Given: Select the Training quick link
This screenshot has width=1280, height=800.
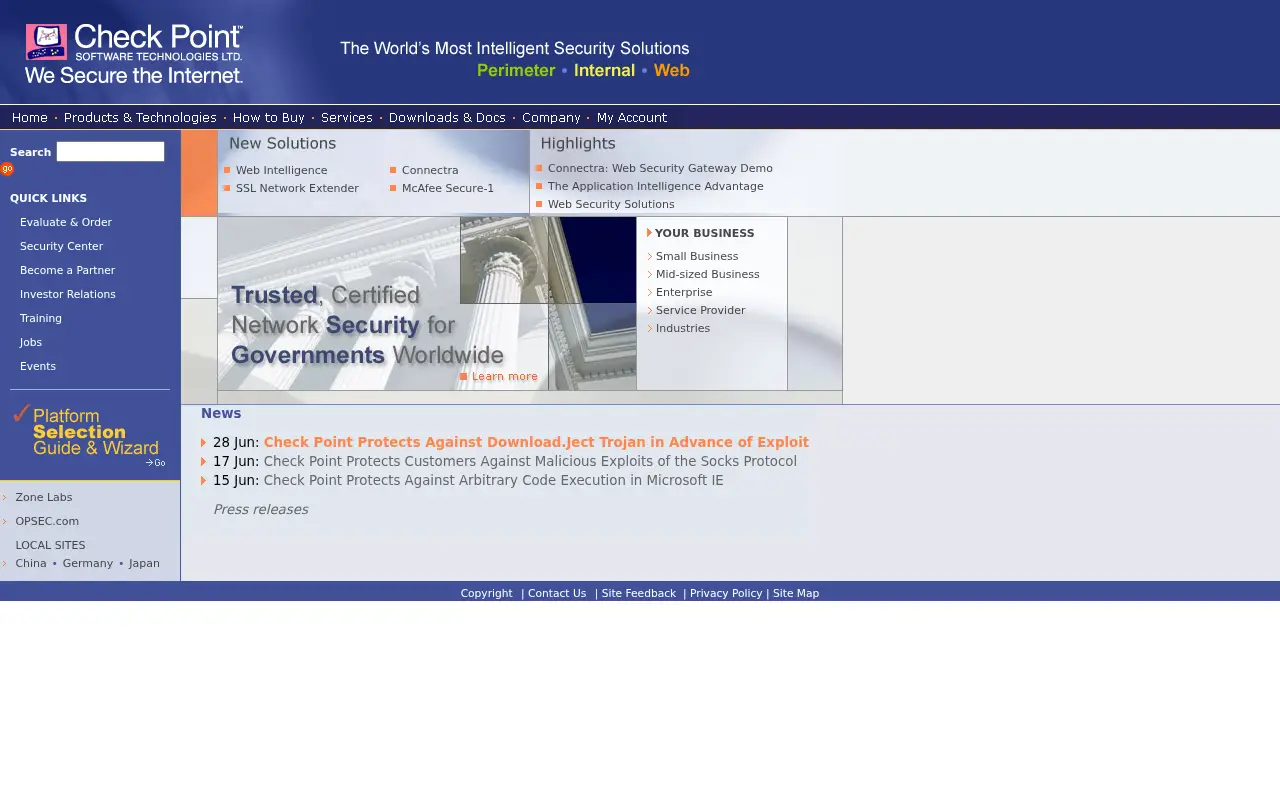Looking at the screenshot, I should (x=41, y=318).
